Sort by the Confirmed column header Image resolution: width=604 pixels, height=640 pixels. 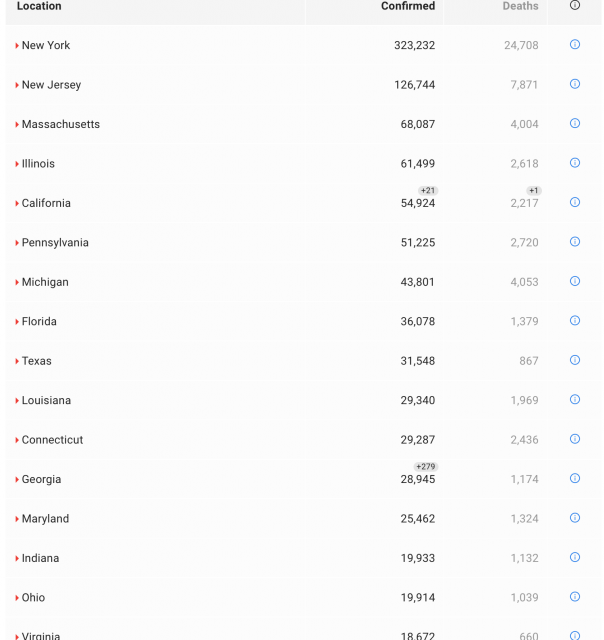(x=408, y=6)
